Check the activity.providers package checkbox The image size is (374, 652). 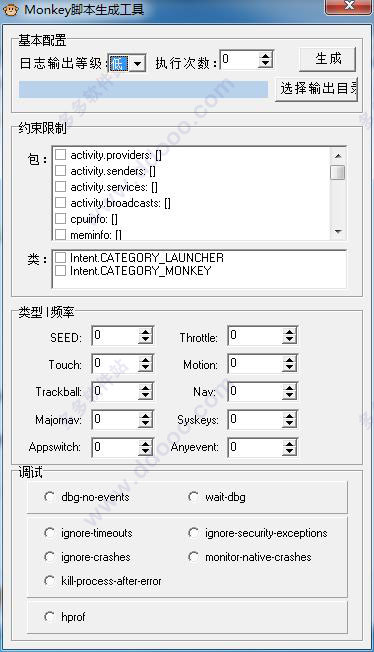pyautogui.click(x=61, y=155)
